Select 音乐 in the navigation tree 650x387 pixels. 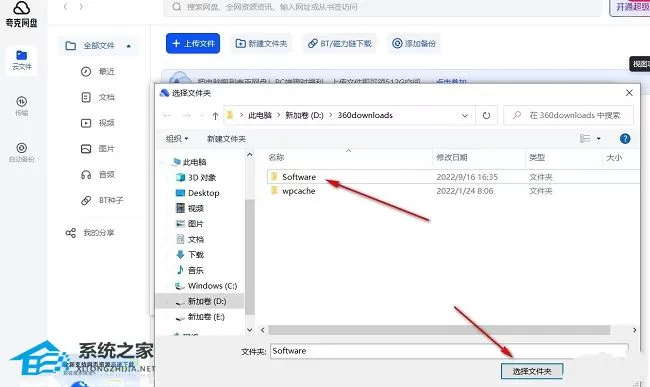point(190,270)
